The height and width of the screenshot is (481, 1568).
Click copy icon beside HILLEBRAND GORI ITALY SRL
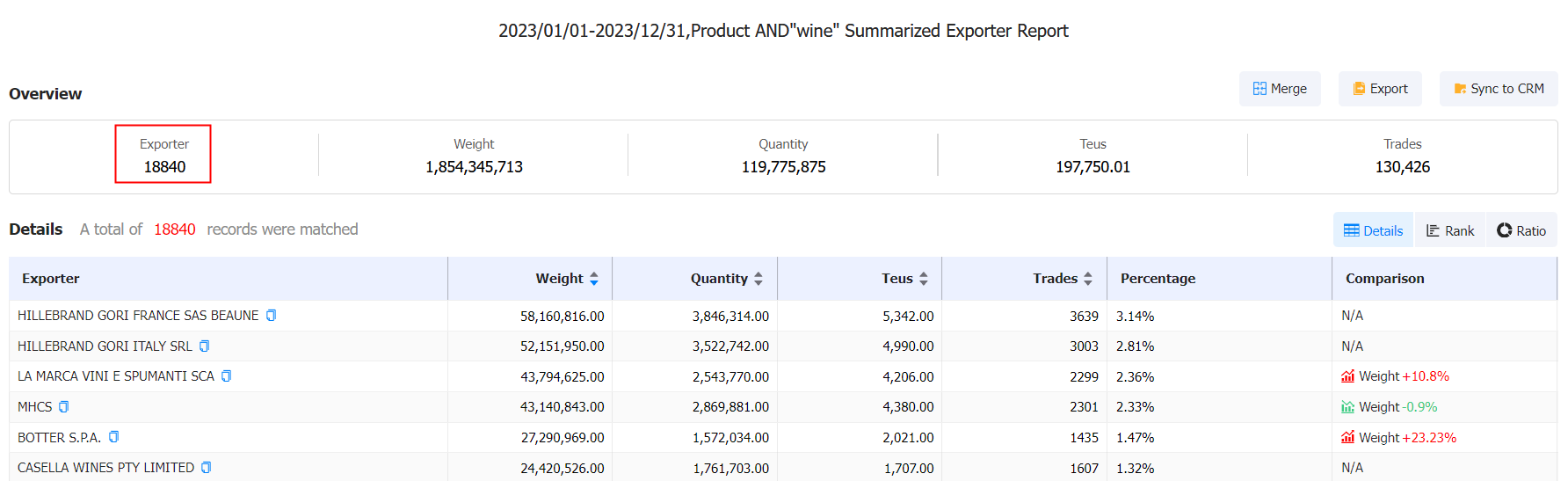(x=204, y=346)
